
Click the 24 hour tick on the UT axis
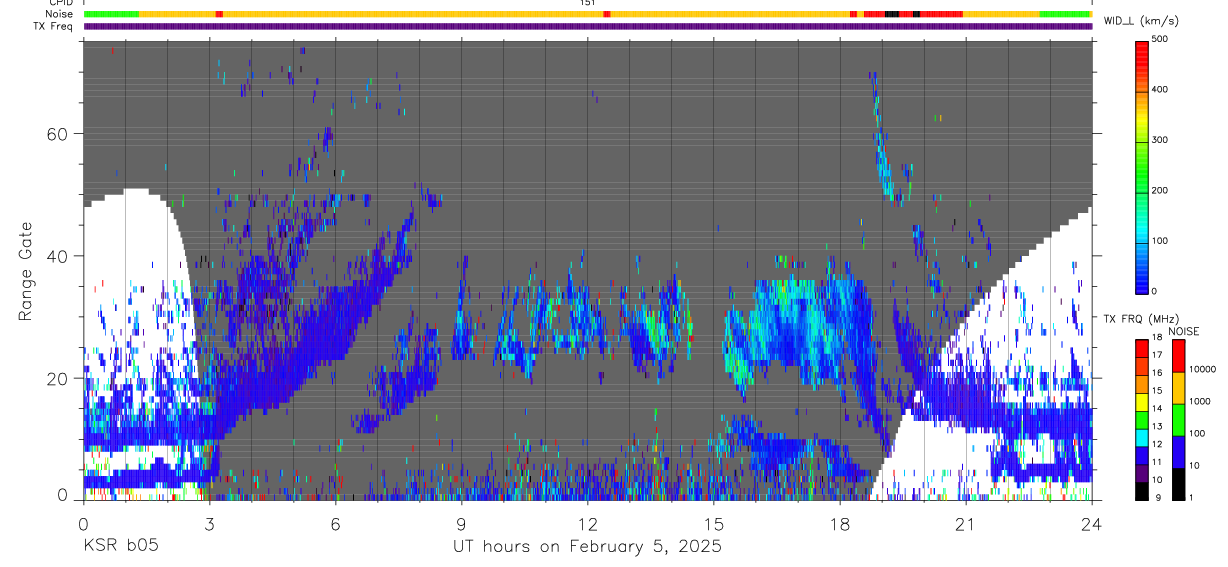[1092, 523]
